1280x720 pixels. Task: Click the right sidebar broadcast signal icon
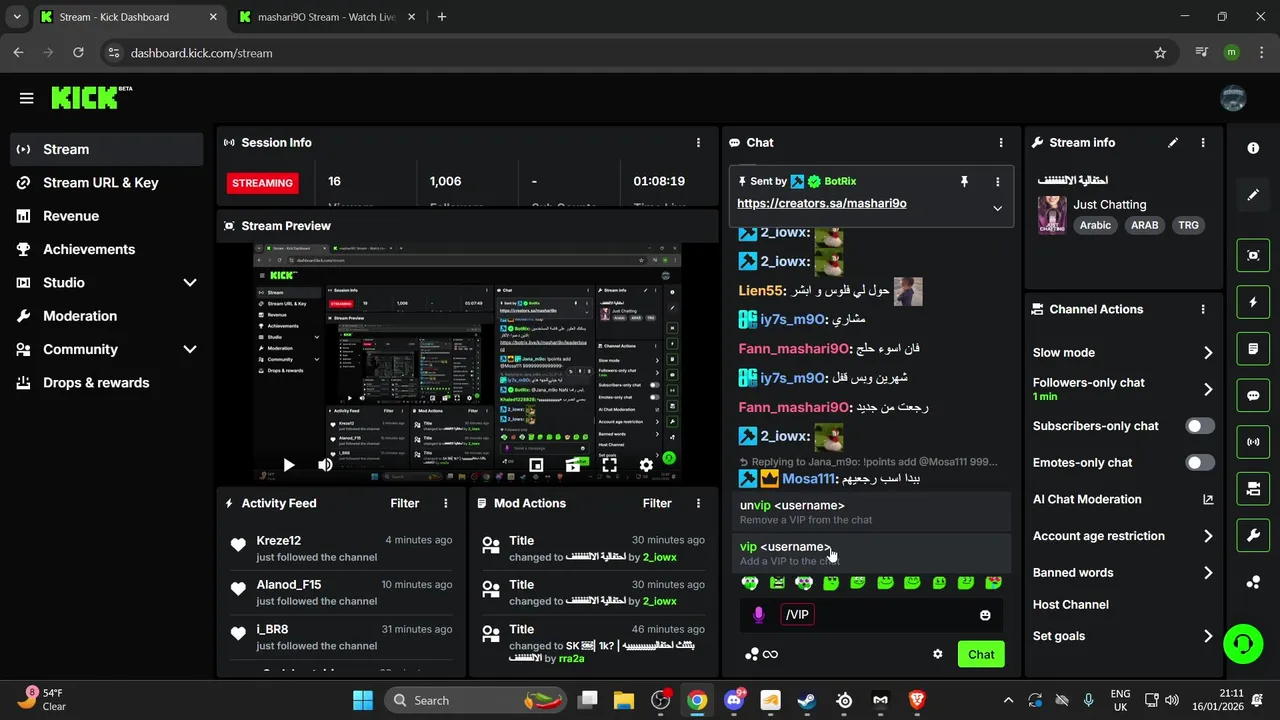coord(1253,442)
